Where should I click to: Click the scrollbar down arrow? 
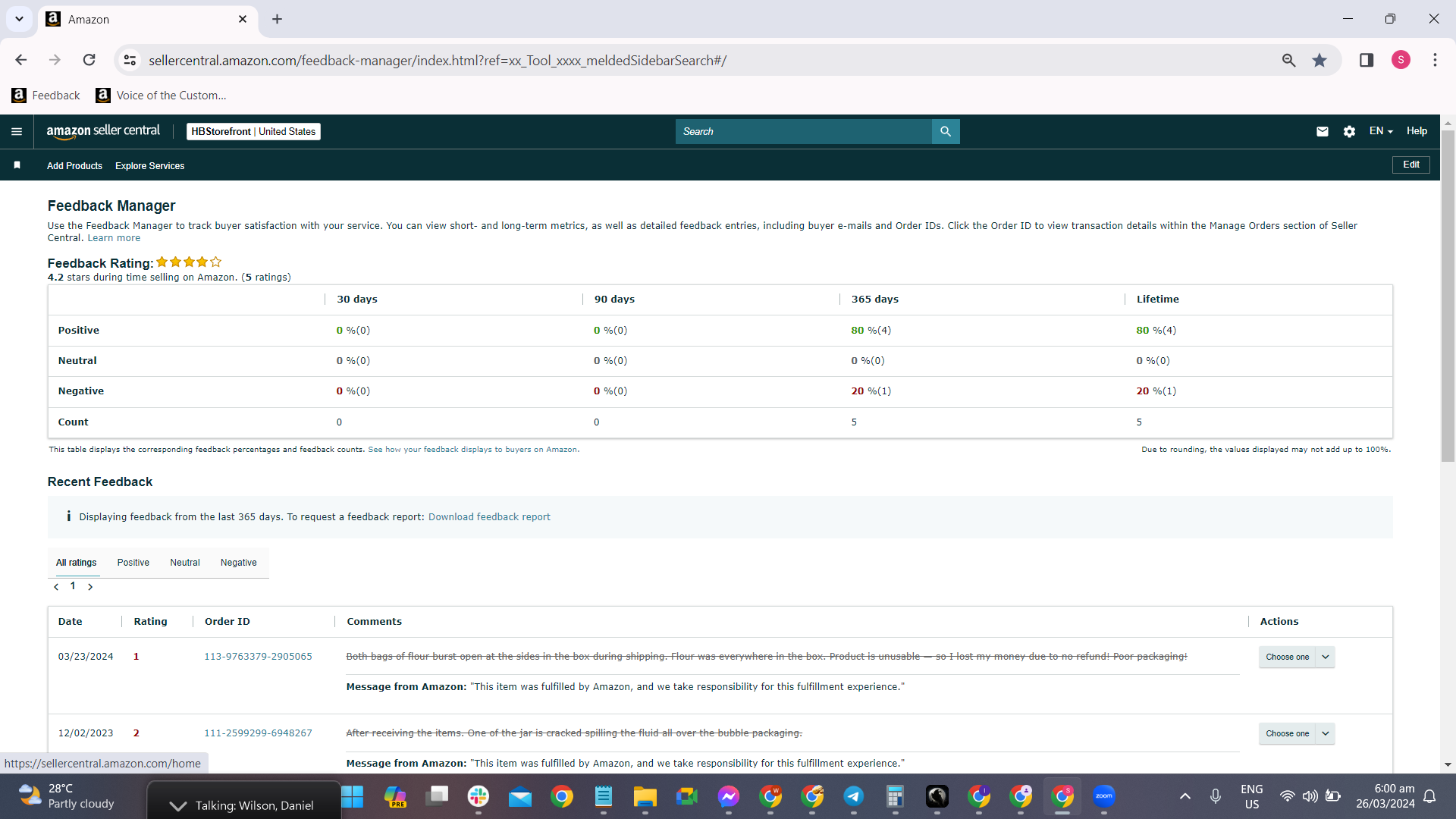1448,765
